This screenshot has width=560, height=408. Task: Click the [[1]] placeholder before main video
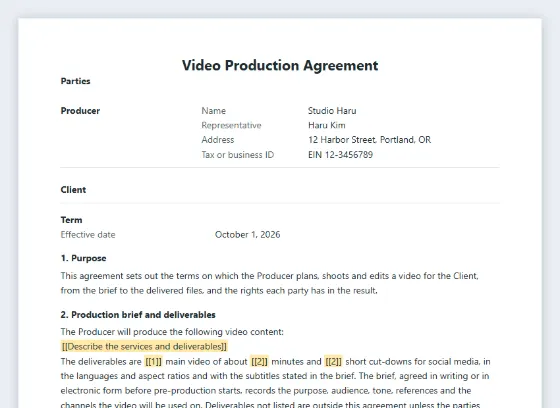(153, 362)
